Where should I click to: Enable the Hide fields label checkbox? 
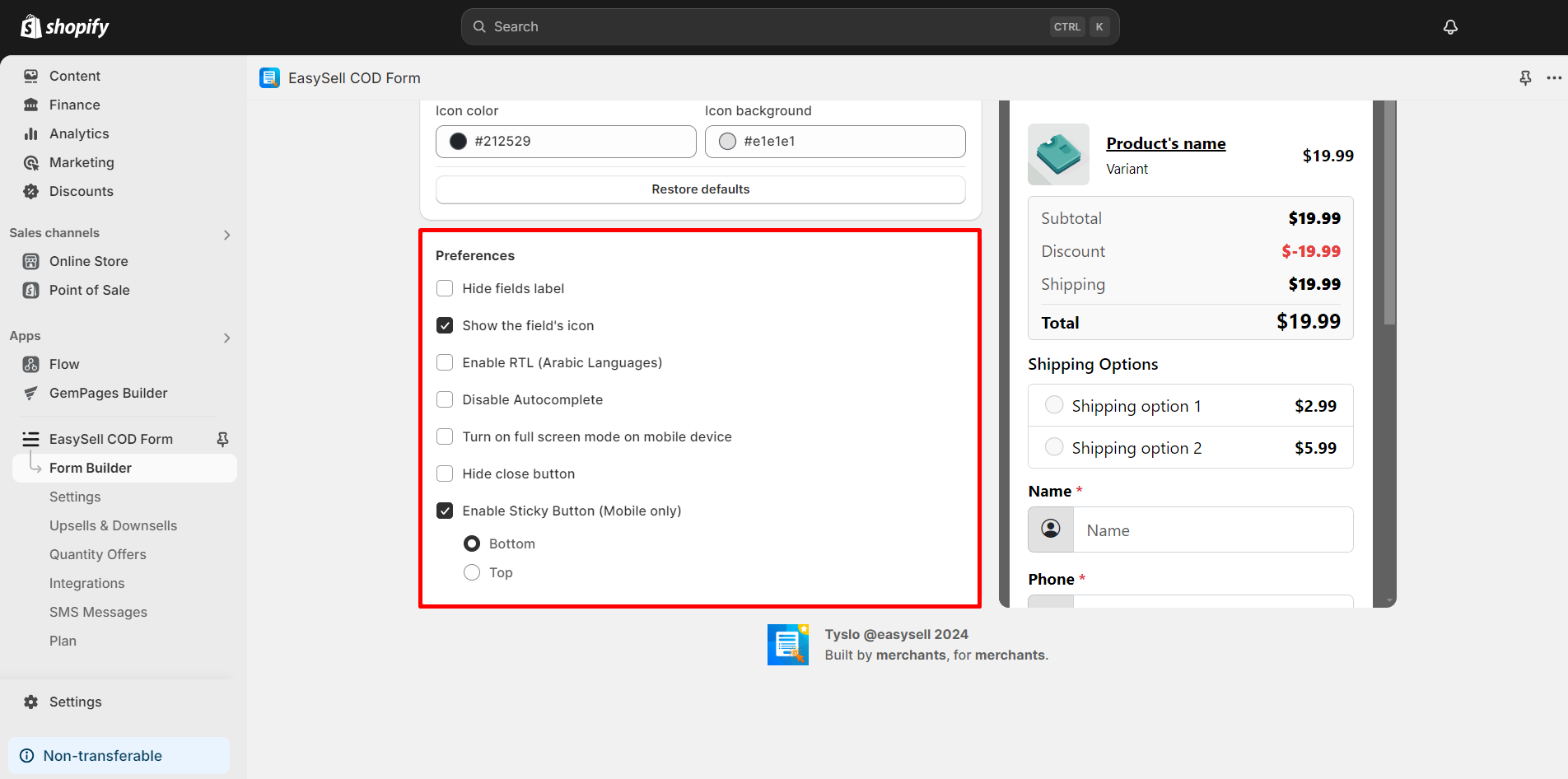point(445,288)
